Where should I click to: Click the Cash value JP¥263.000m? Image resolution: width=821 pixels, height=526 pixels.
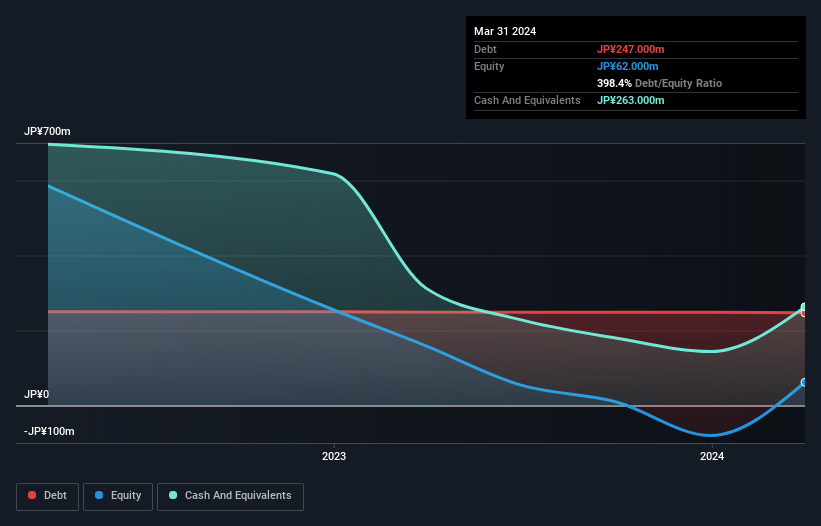630,100
